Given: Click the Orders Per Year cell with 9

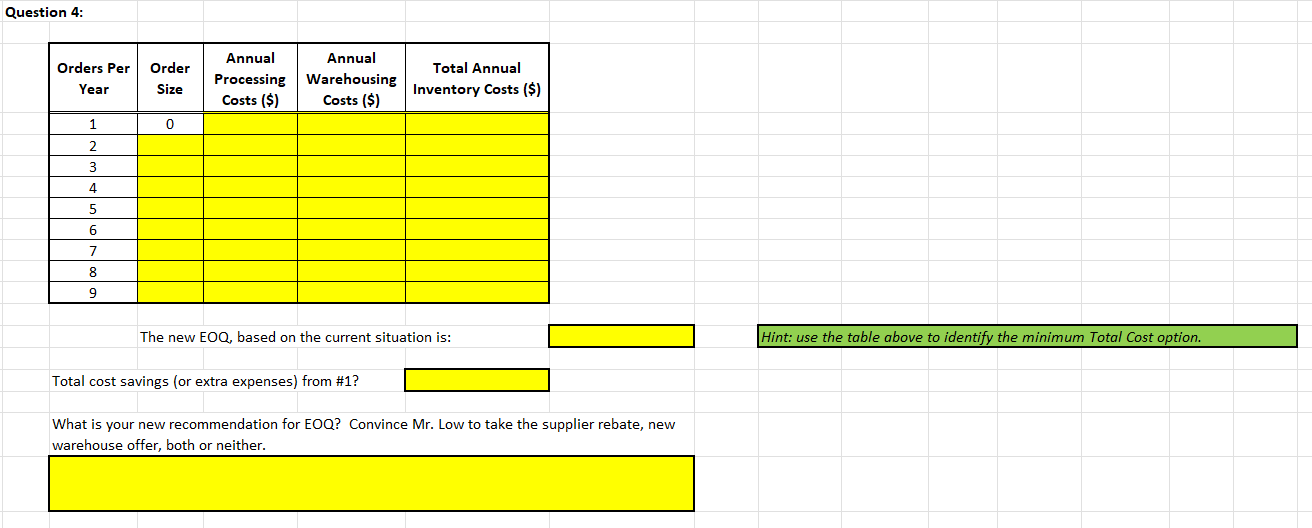Looking at the screenshot, I should click(93, 292).
